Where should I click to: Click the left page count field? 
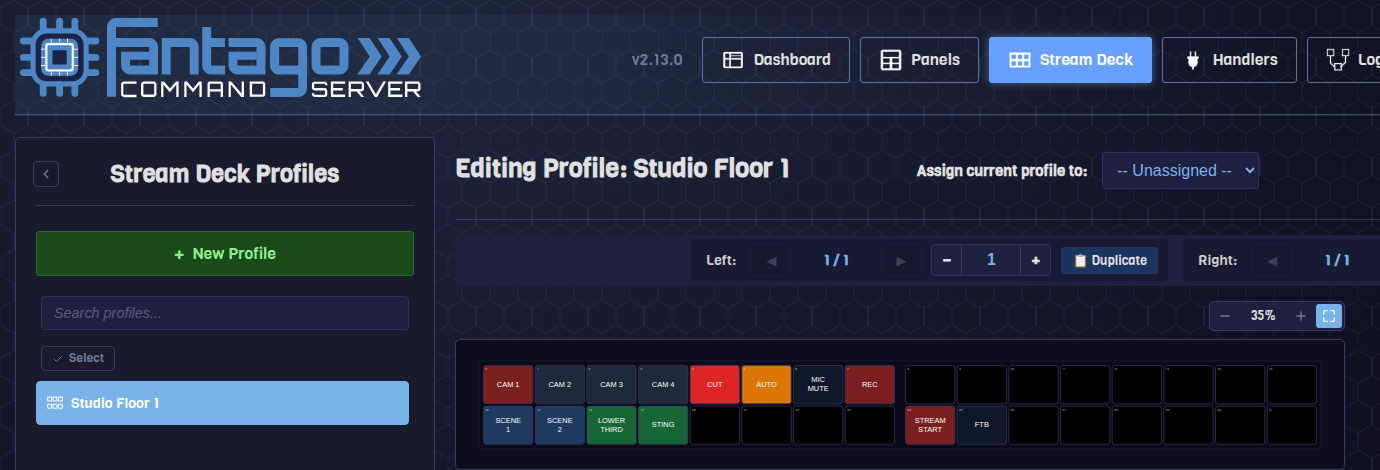click(x=991, y=261)
